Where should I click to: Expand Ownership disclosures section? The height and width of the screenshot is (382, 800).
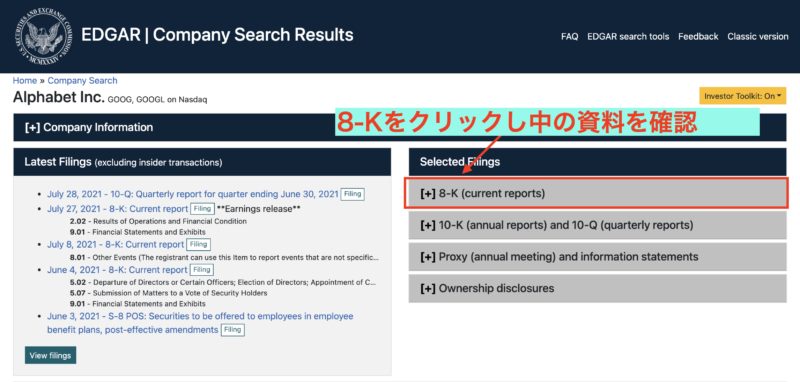coord(597,289)
